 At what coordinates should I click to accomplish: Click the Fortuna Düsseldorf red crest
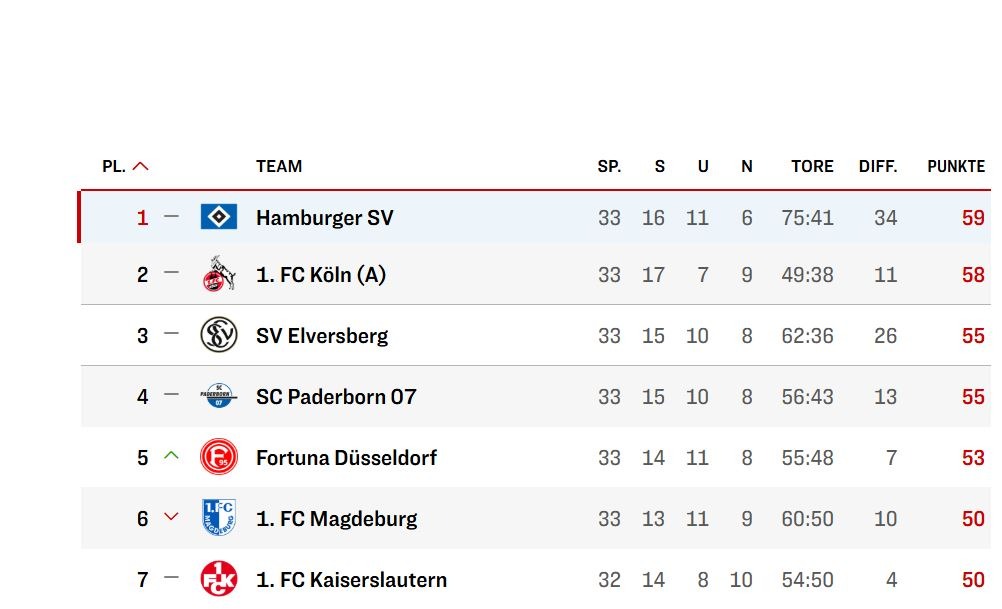[219, 457]
